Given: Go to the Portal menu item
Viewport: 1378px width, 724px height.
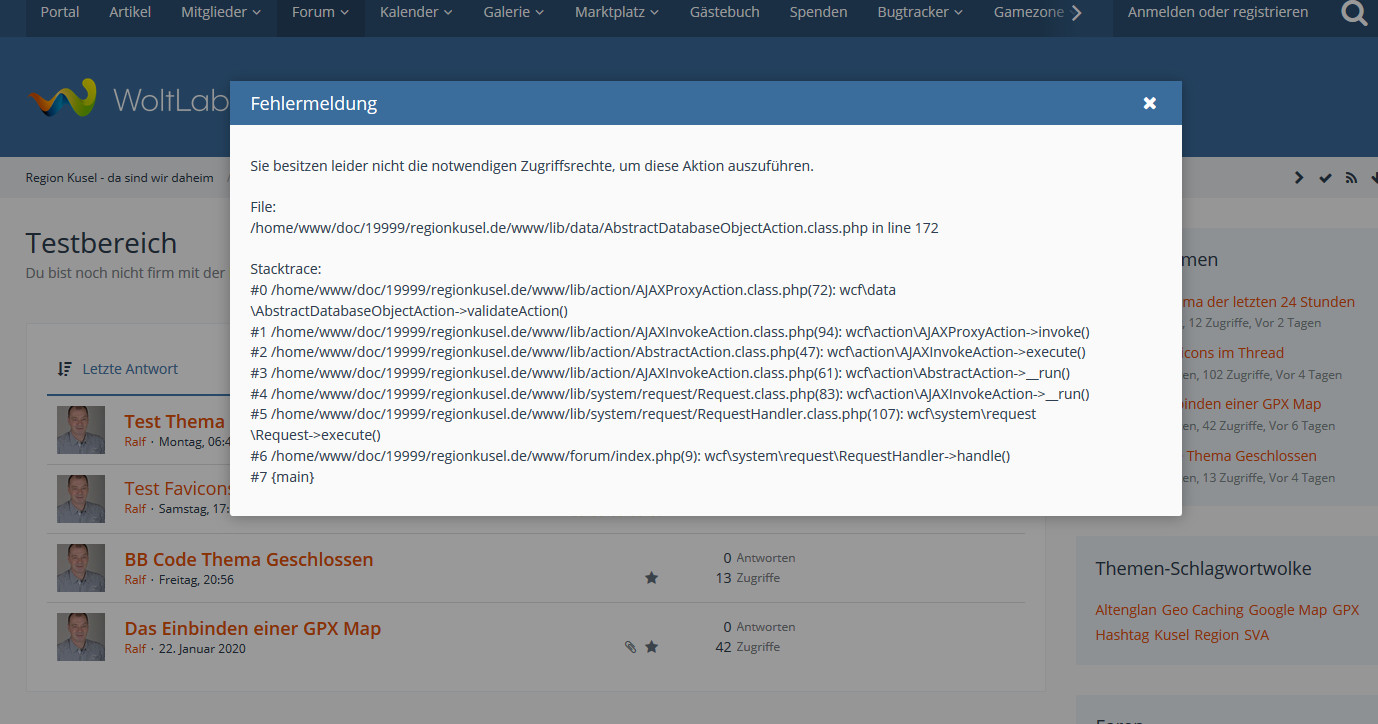Looking at the screenshot, I should click(x=60, y=12).
